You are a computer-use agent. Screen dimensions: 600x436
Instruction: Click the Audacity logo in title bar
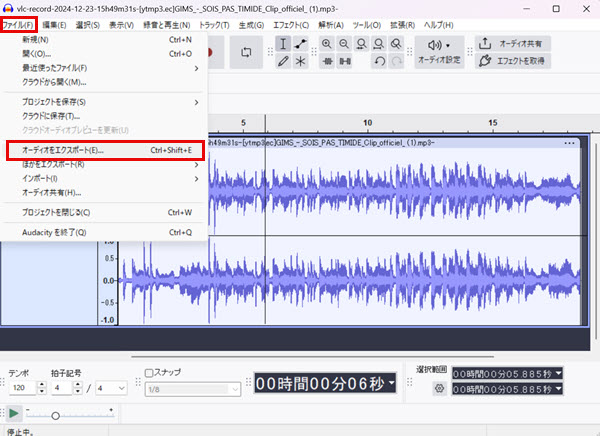click(8, 8)
